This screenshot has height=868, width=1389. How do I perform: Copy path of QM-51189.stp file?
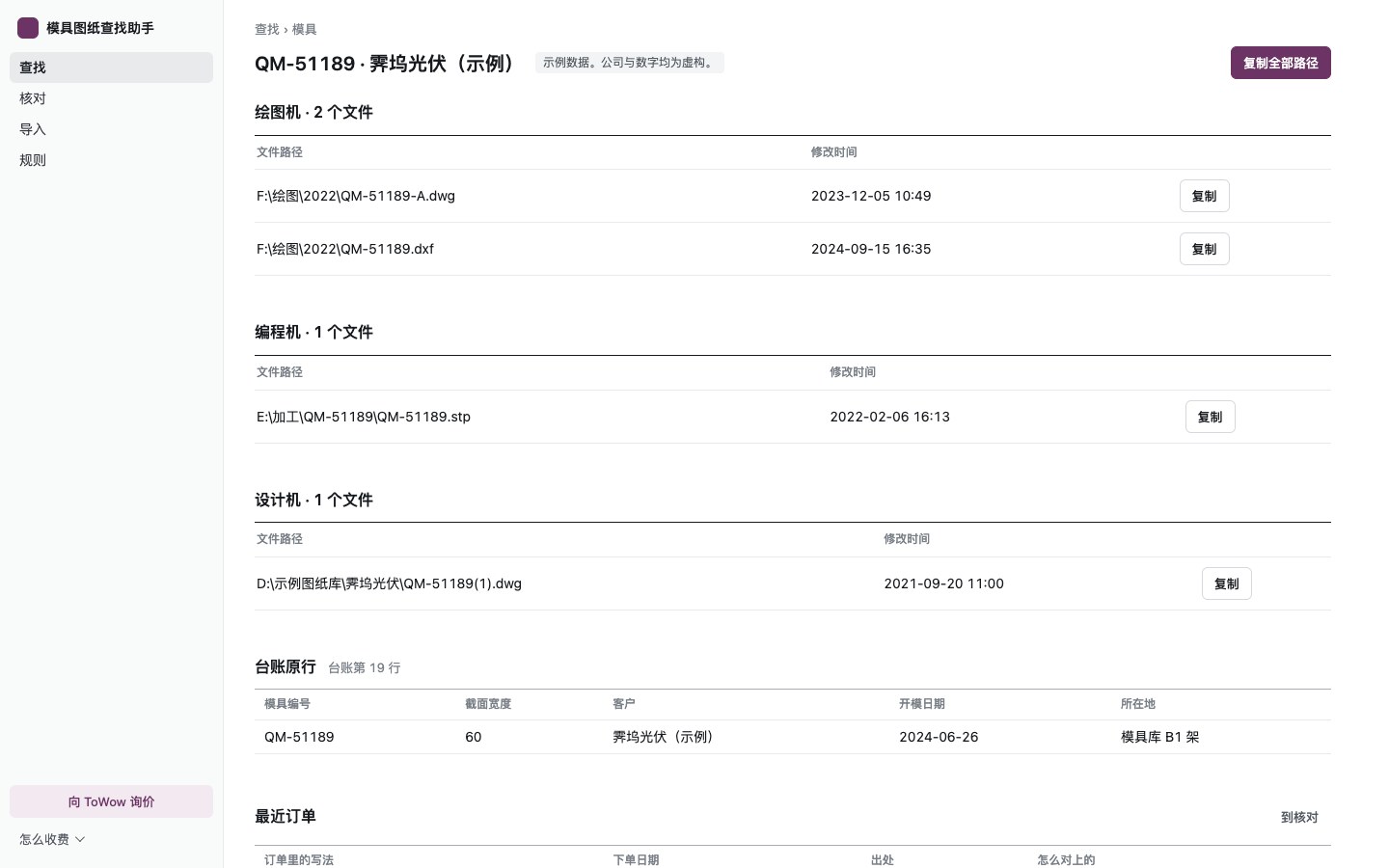(1210, 417)
